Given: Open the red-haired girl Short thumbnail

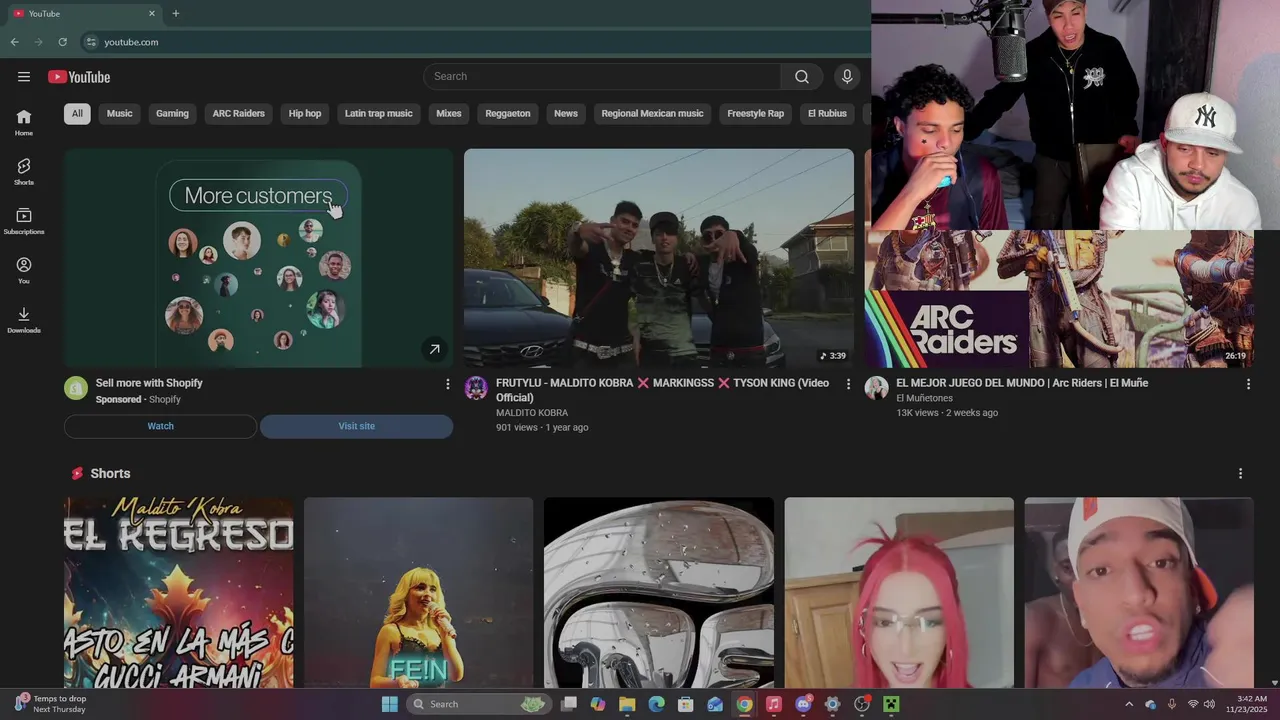Looking at the screenshot, I should pyautogui.click(x=899, y=592).
